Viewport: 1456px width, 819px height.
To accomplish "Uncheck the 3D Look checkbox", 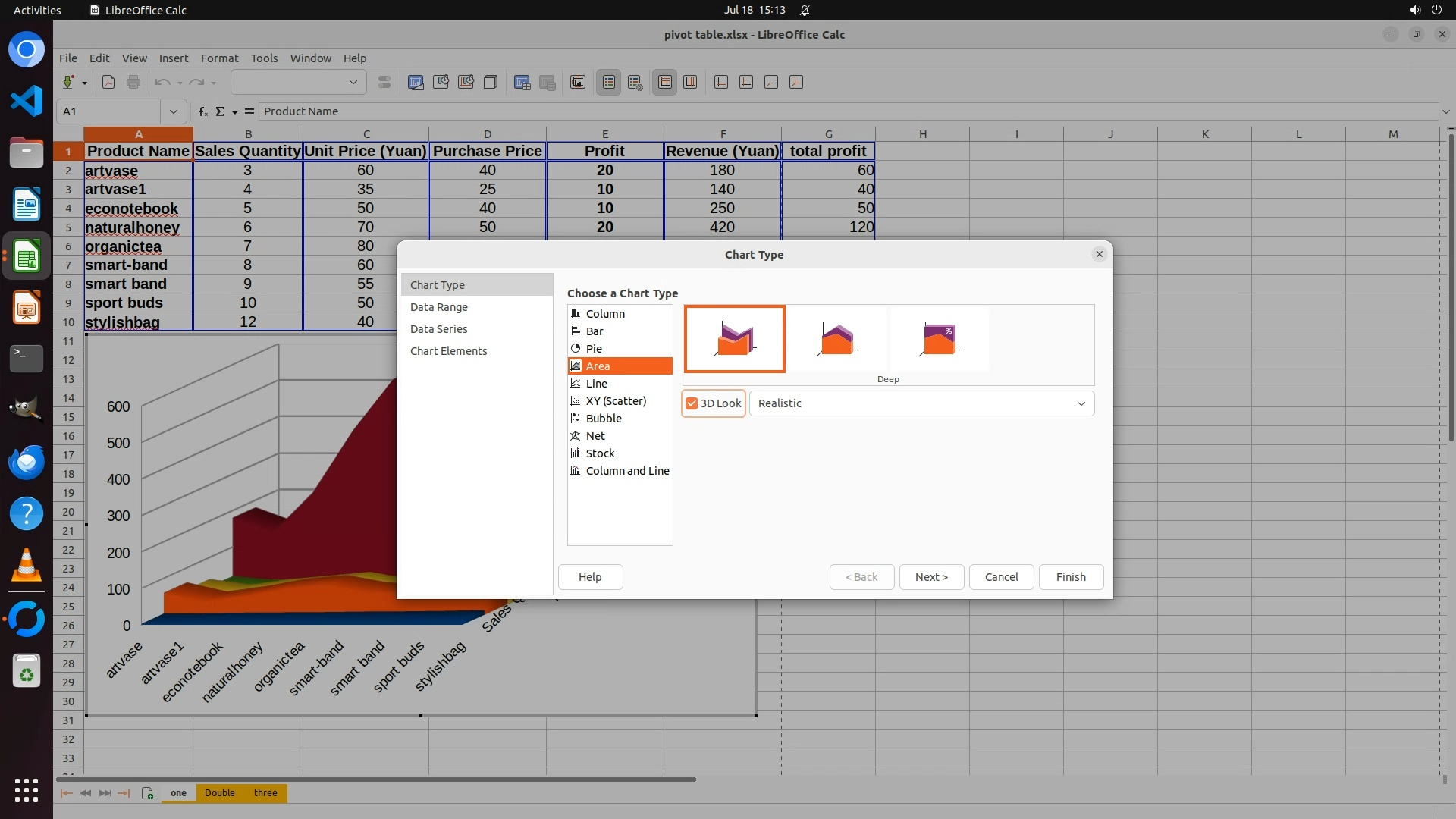I will pyautogui.click(x=692, y=403).
